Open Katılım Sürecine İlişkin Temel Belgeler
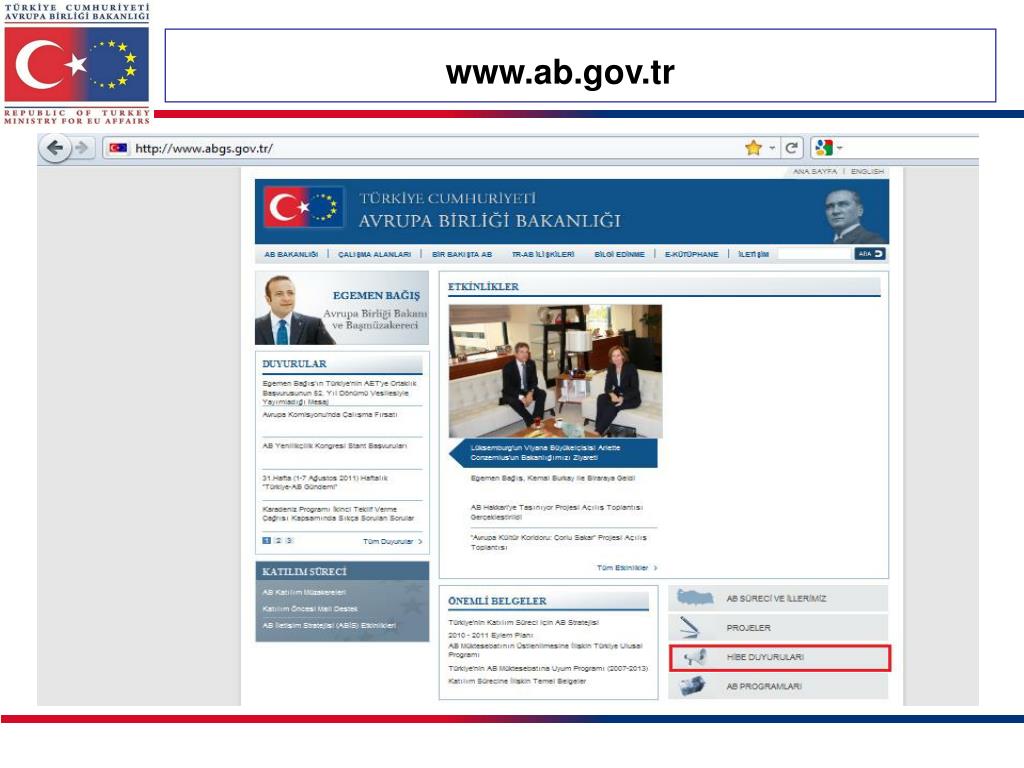The width and height of the screenshot is (1024, 768). (x=517, y=681)
